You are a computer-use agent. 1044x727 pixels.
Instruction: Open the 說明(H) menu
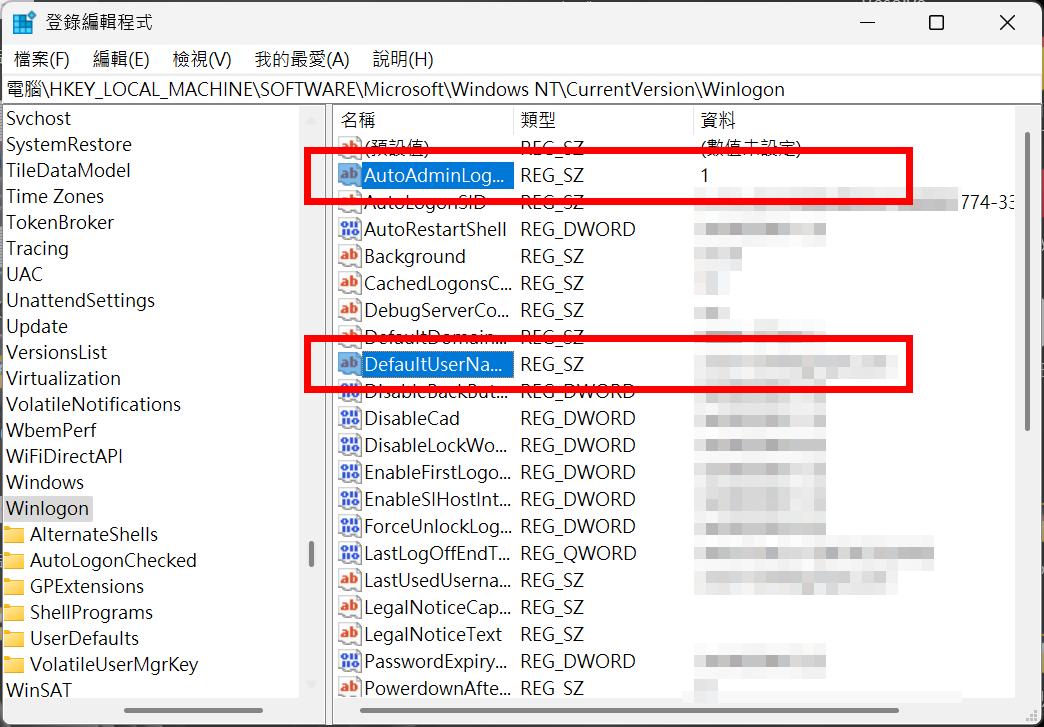point(403,60)
